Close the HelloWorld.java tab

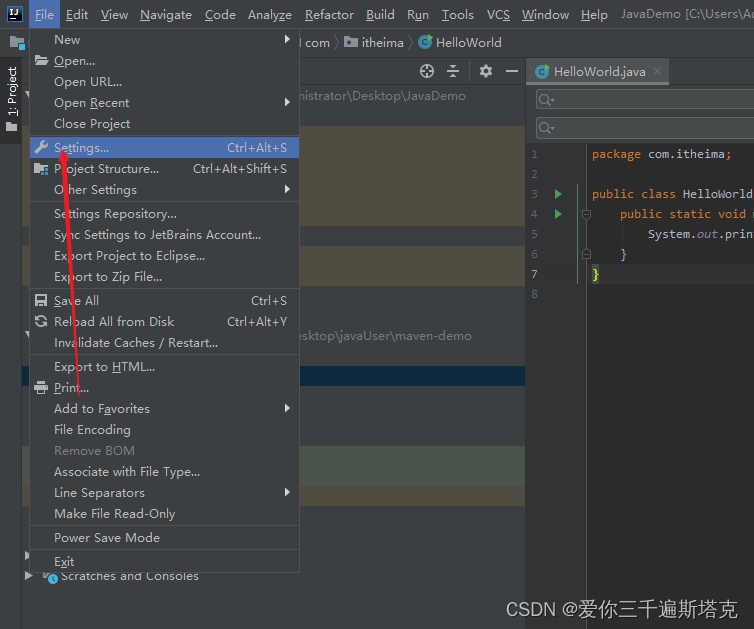657,71
